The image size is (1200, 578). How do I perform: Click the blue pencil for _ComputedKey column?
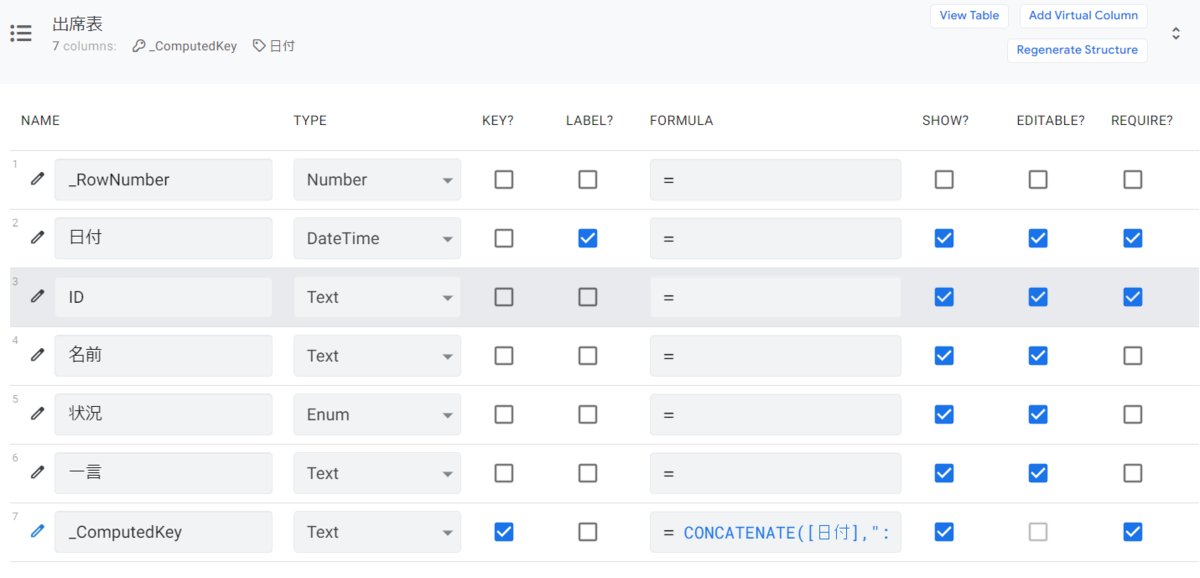click(x=38, y=531)
